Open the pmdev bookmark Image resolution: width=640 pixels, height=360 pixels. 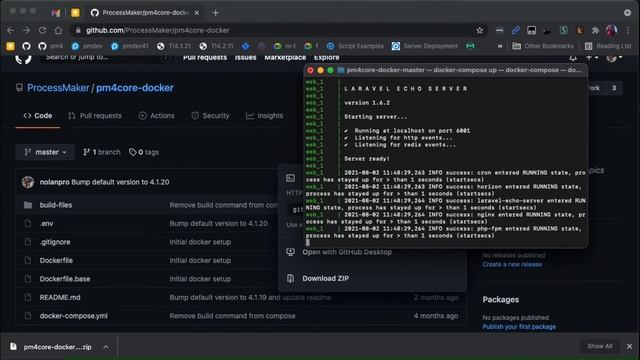pyautogui.click(x=87, y=46)
